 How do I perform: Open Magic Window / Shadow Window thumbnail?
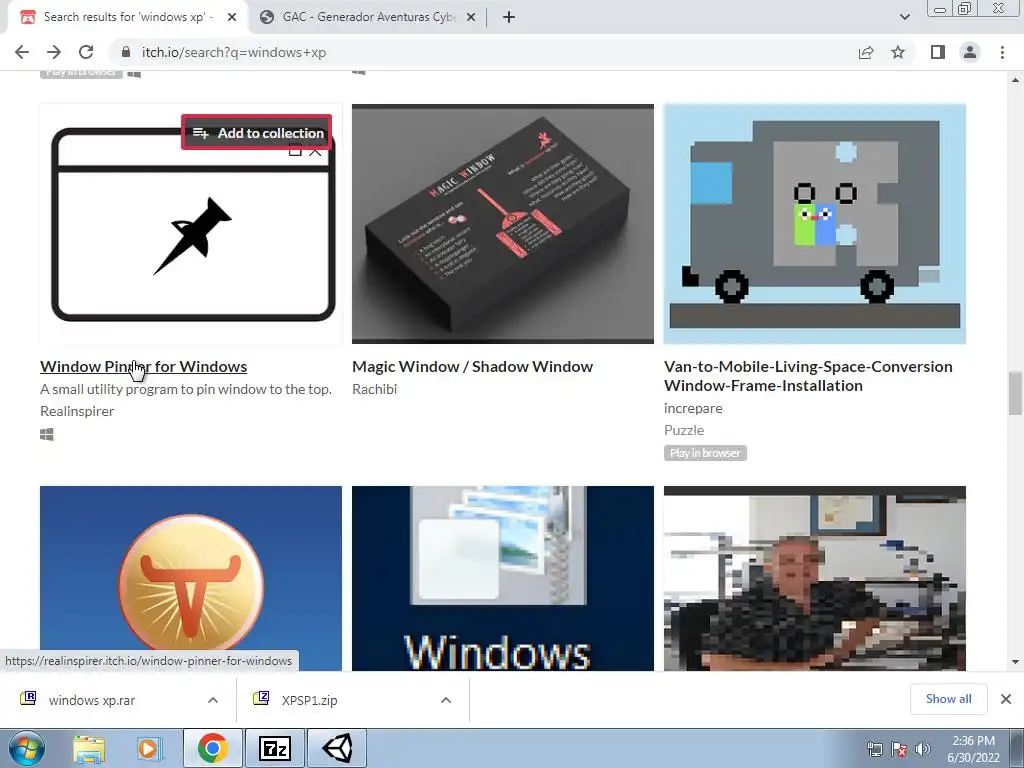coord(503,223)
